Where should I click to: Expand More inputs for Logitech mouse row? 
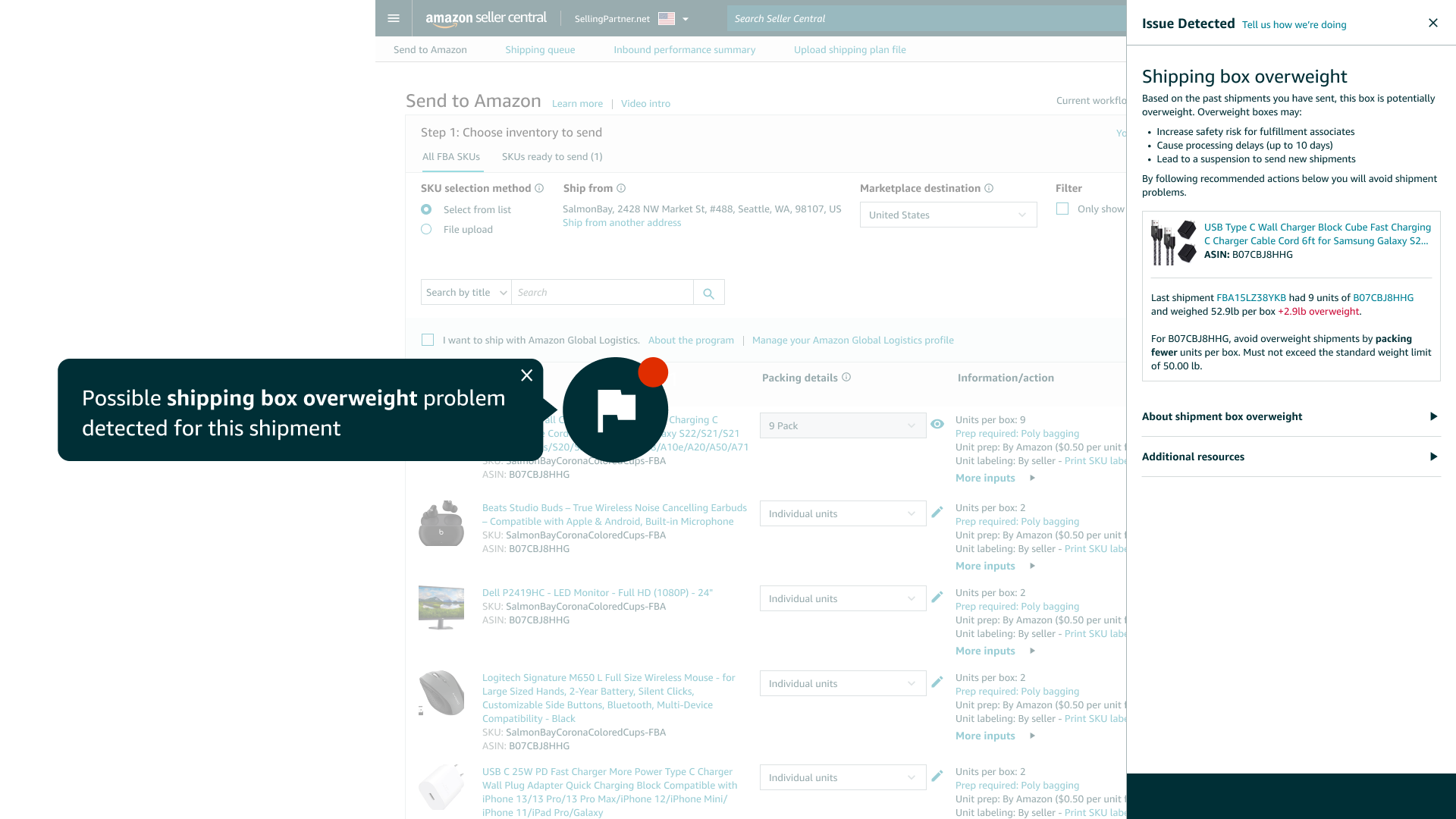[x=995, y=736]
